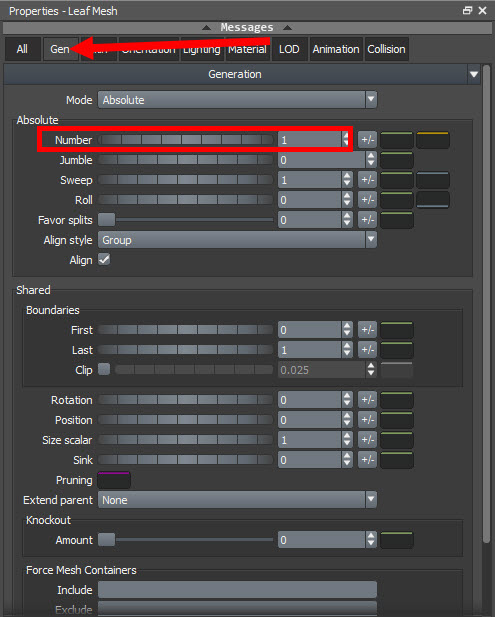This screenshot has height=617, width=495.
Task: Open the Mode dropdown set to Absolute
Action: [237, 100]
